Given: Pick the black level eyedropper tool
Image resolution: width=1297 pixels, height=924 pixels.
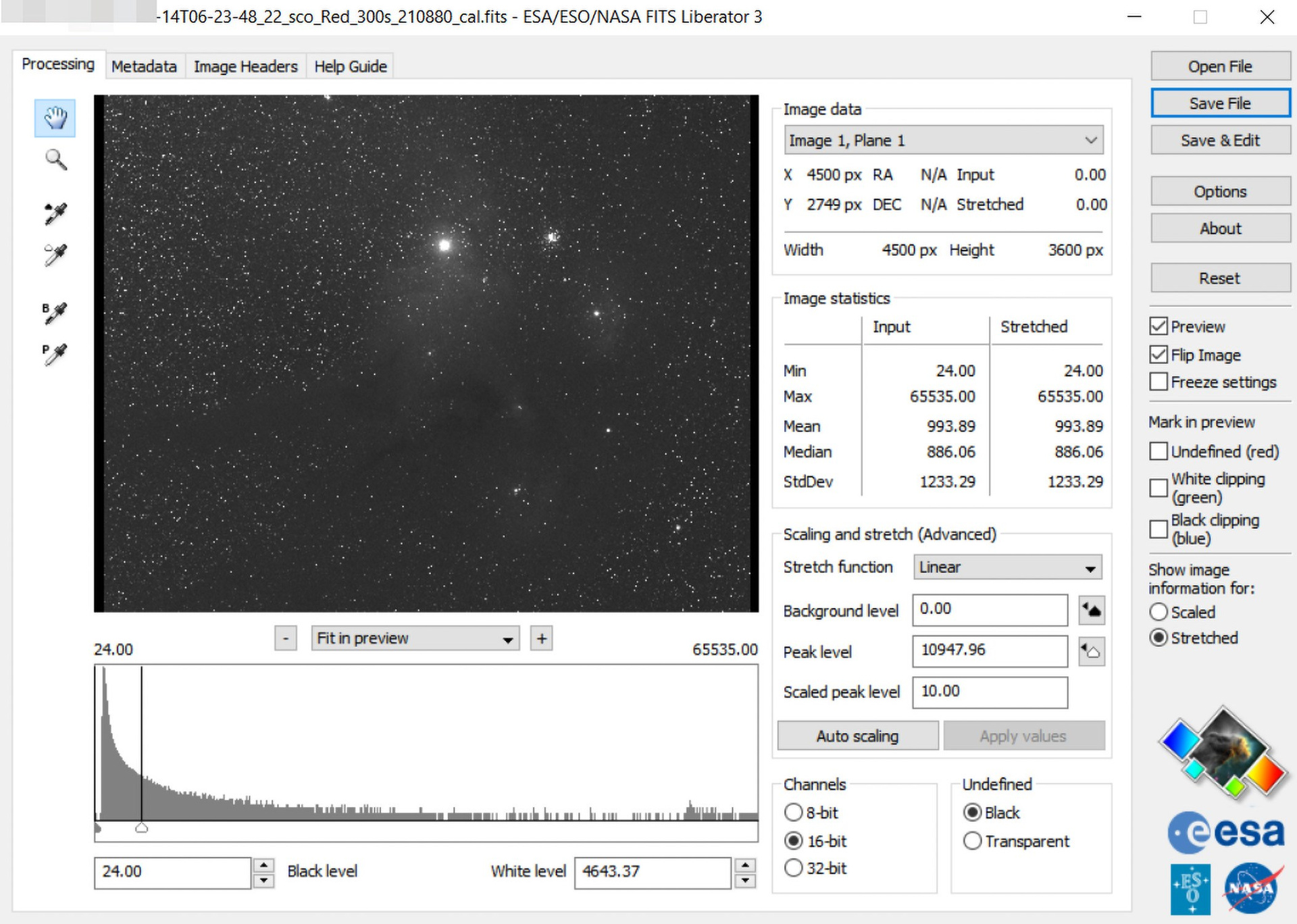Looking at the screenshot, I should tap(55, 213).
